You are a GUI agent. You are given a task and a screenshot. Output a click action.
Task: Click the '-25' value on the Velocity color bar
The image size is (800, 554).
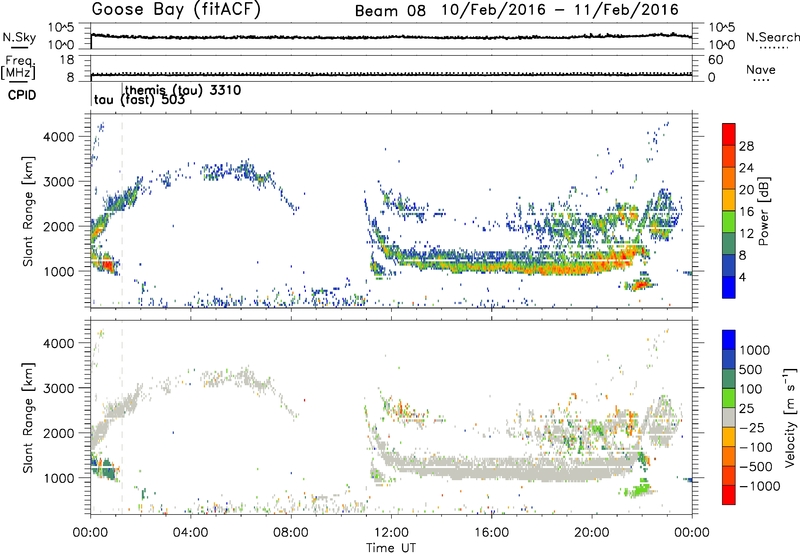point(752,428)
